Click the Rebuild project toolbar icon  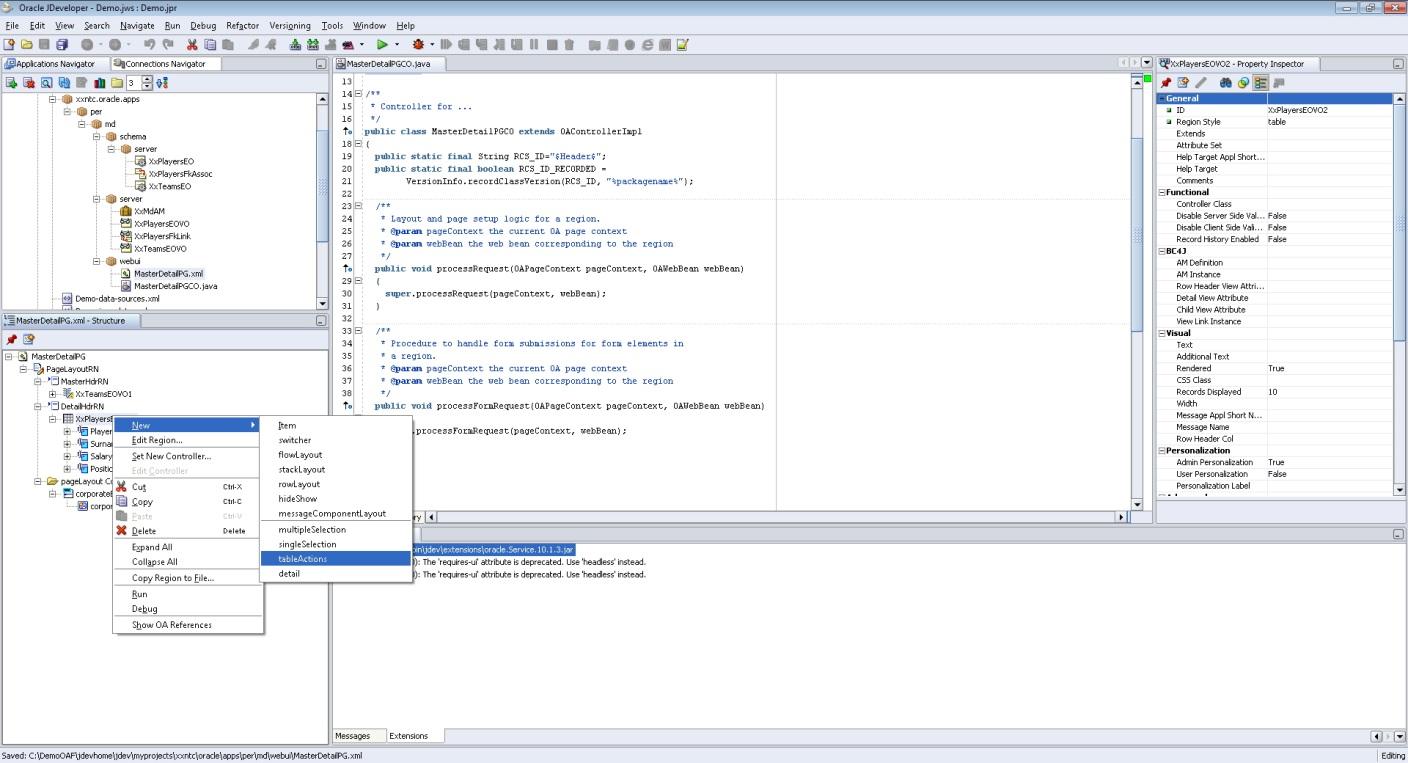tap(313, 44)
